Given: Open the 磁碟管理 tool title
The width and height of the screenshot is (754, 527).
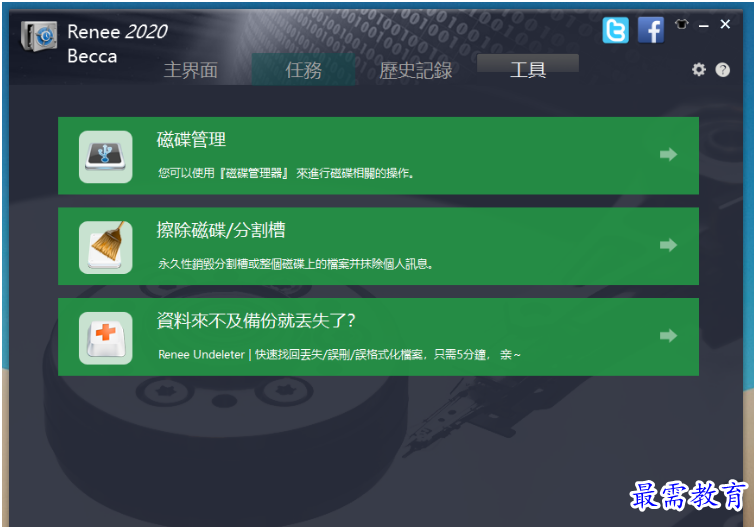Looking at the screenshot, I should coord(191,139).
